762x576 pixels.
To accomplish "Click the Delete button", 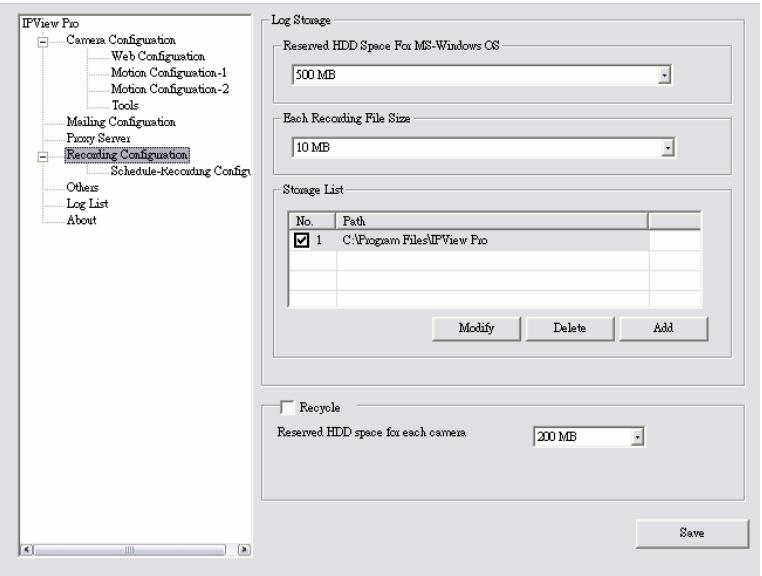I will (x=570, y=329).
